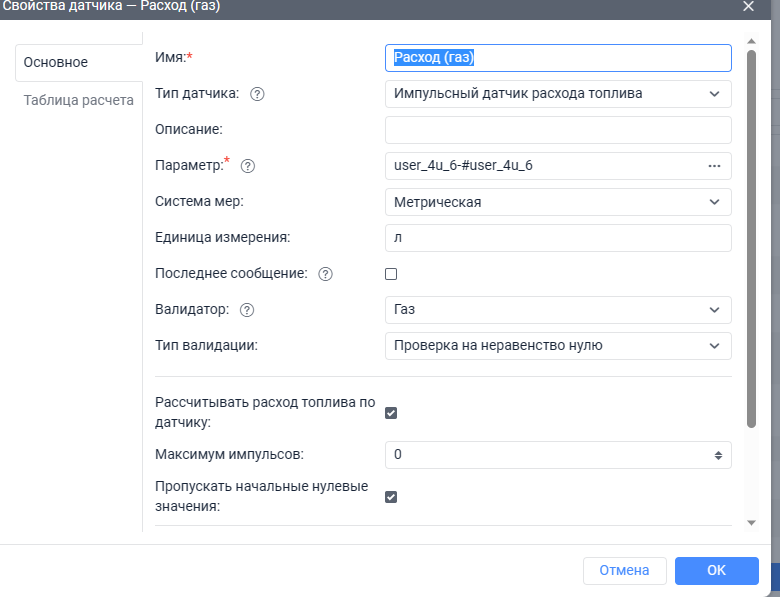This screenshot has height=597, width=780.
Task: Uncheck Рассчитывать расход топлива по датчику
Action: click(391, 413)
